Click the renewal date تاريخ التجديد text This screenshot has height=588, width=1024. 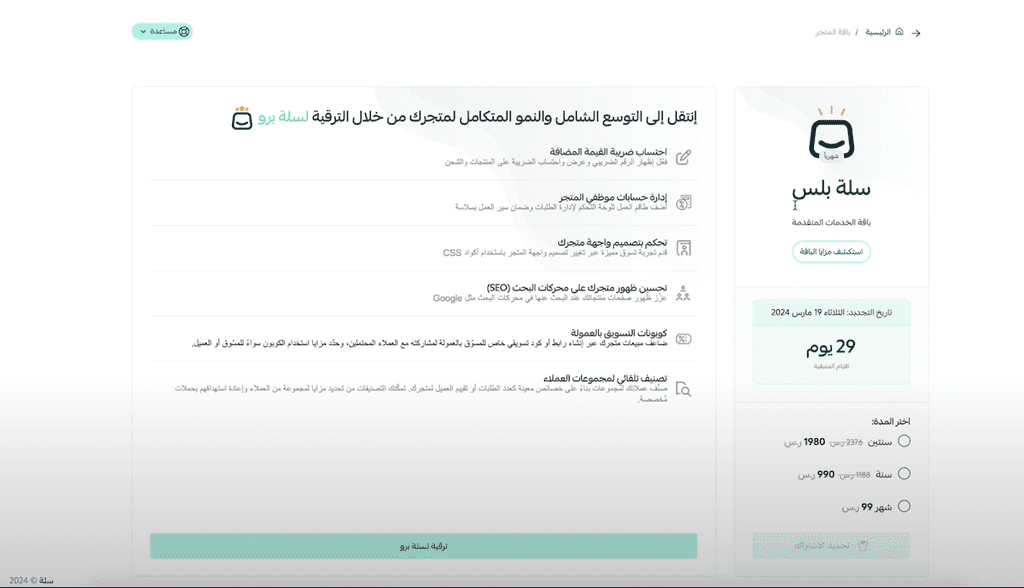pos(831,312)
